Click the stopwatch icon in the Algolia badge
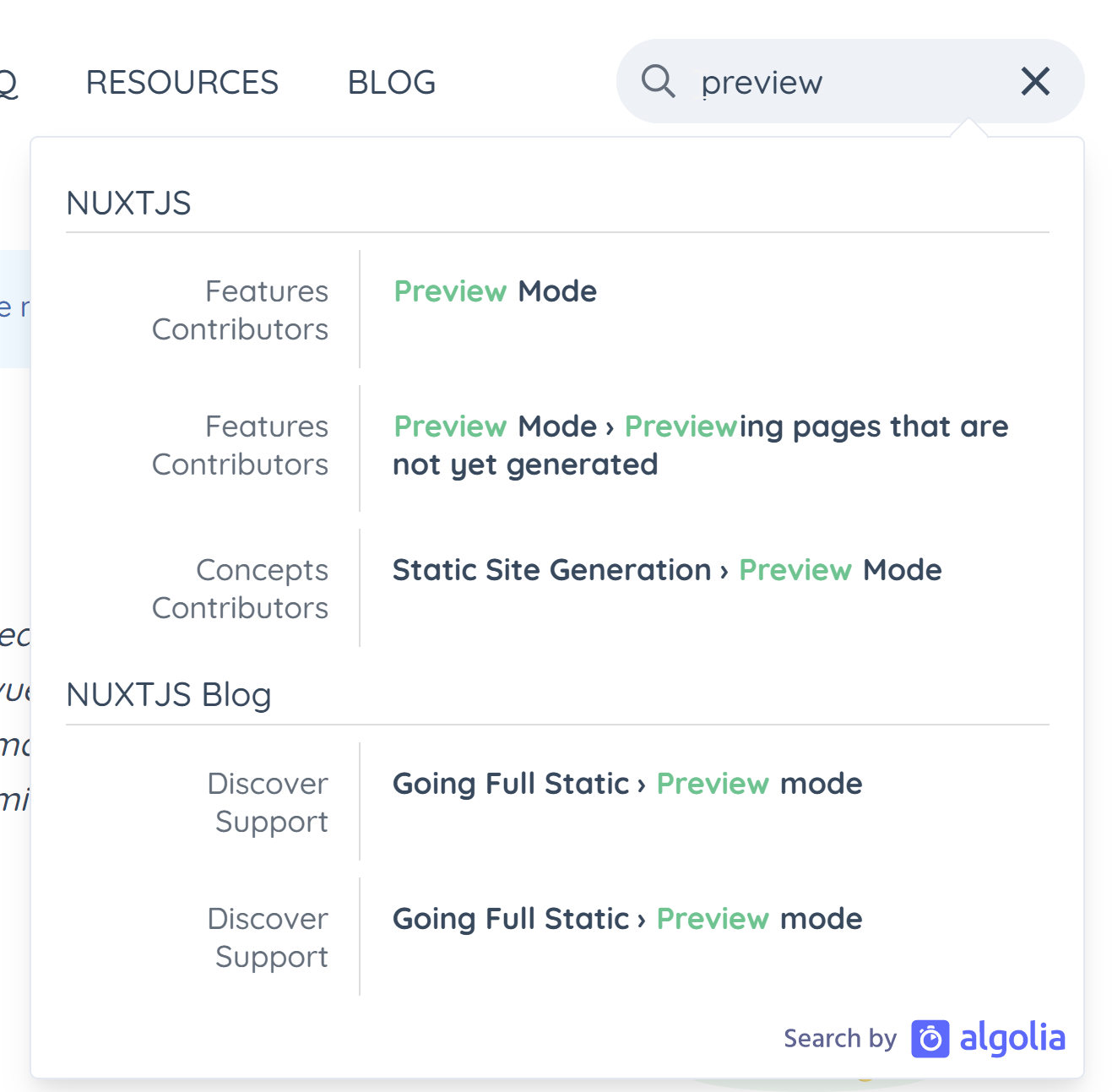Screen dimensions: 1112x1092 [x=929, y=1037]
